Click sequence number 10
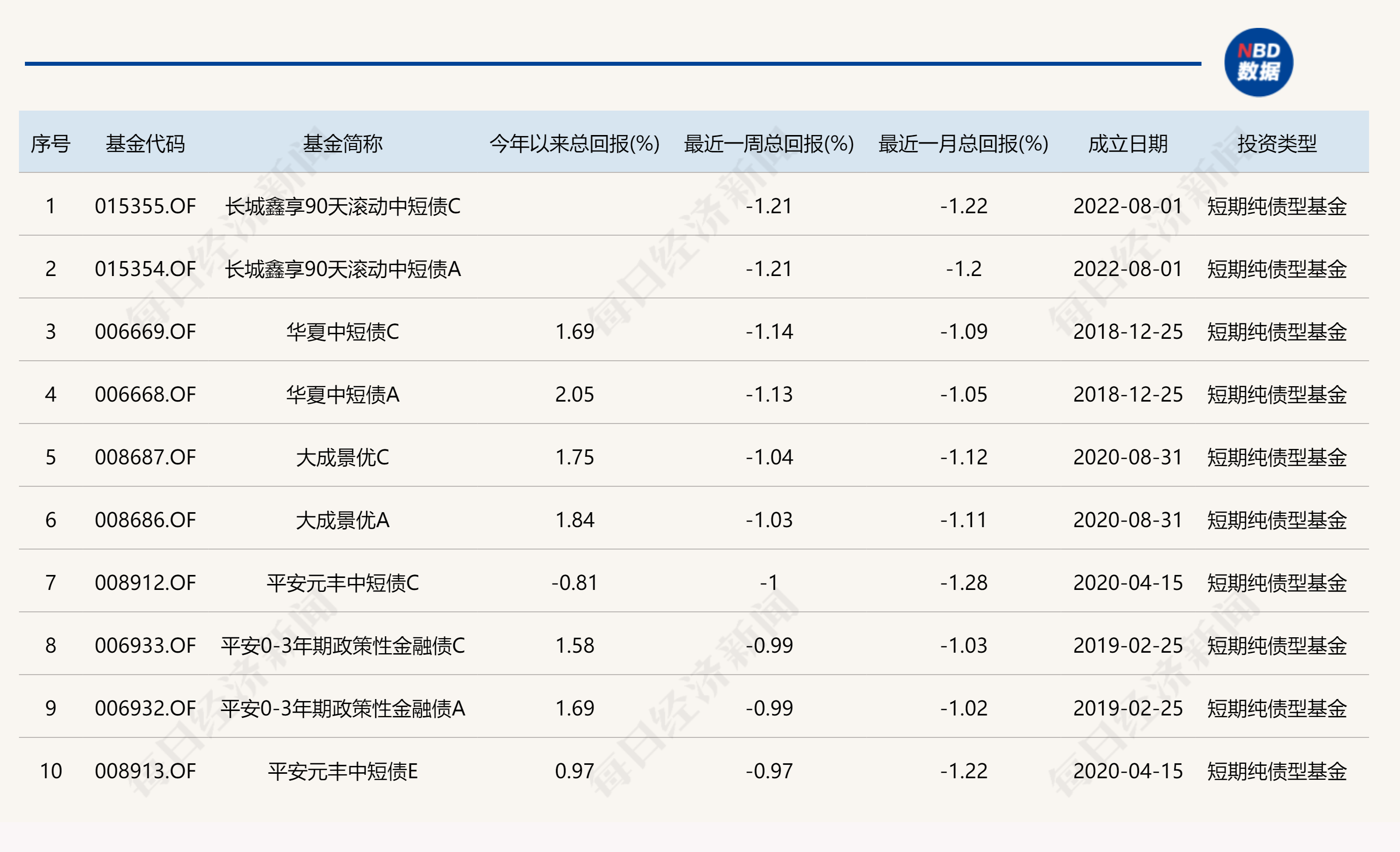This screenshot has height=852, width=1400. tap(50, 771)
